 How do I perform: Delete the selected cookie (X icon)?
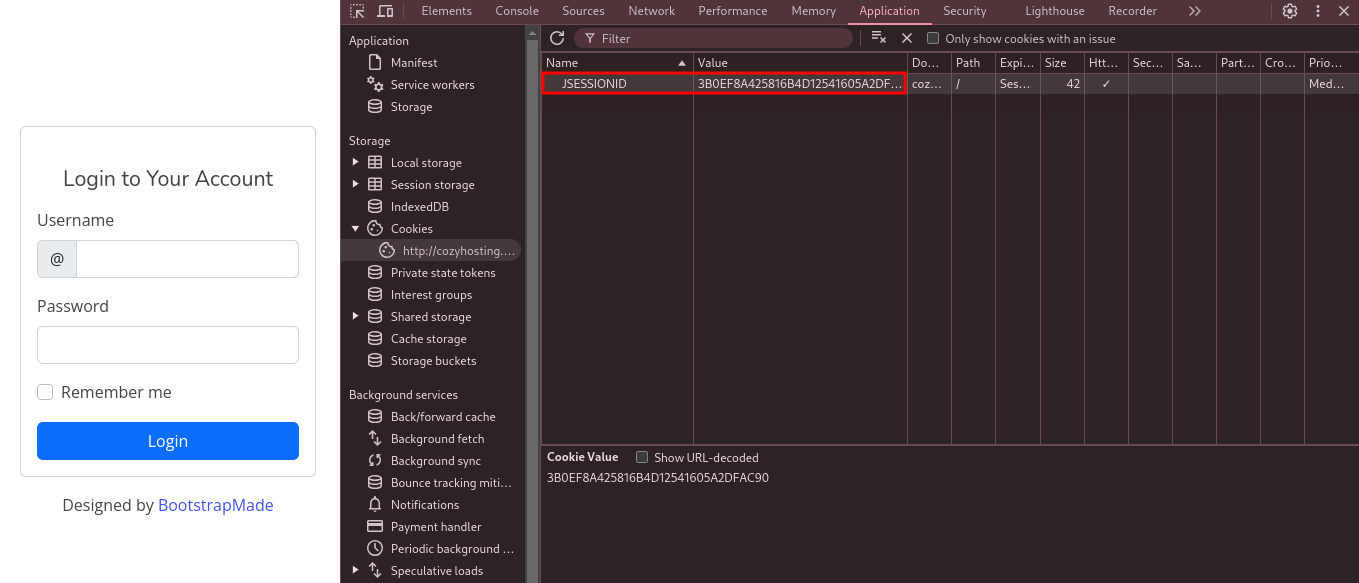pyautogui.click(x=907, y=38)
